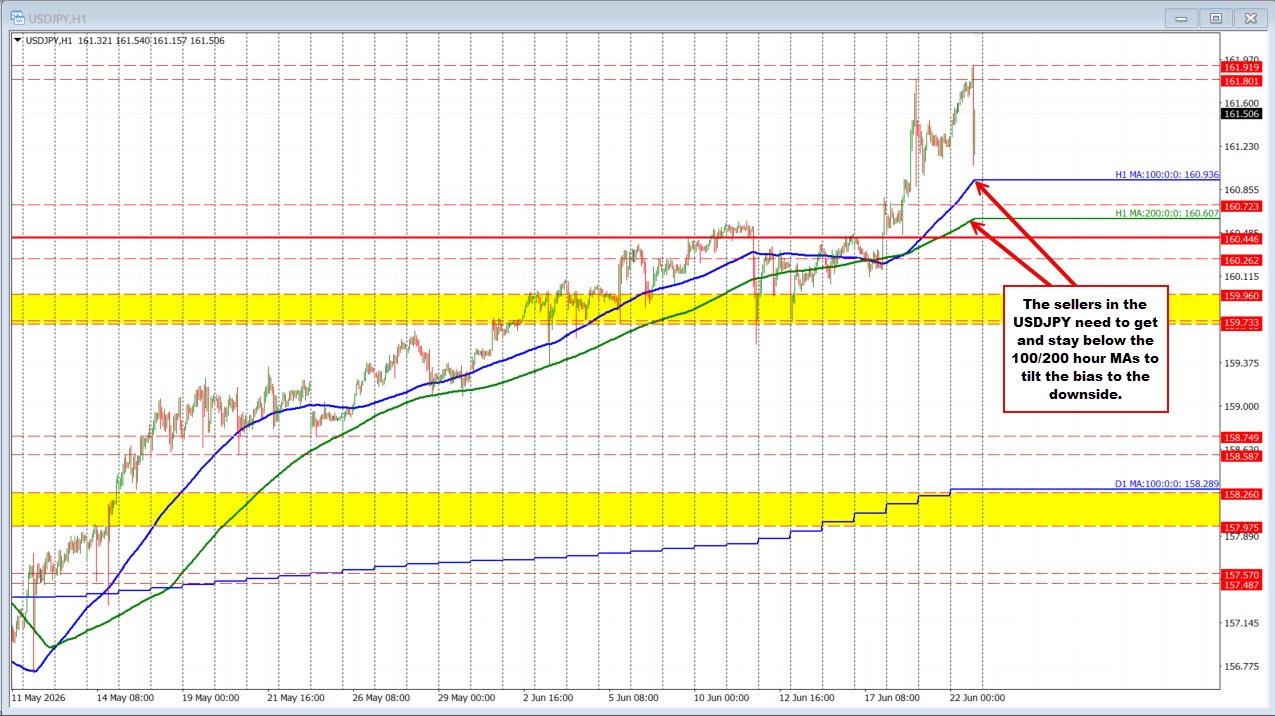Viewport: 1275px width, 716px height.
Task: Click the red price level label 160.446
Action: tap(1241, 239)
